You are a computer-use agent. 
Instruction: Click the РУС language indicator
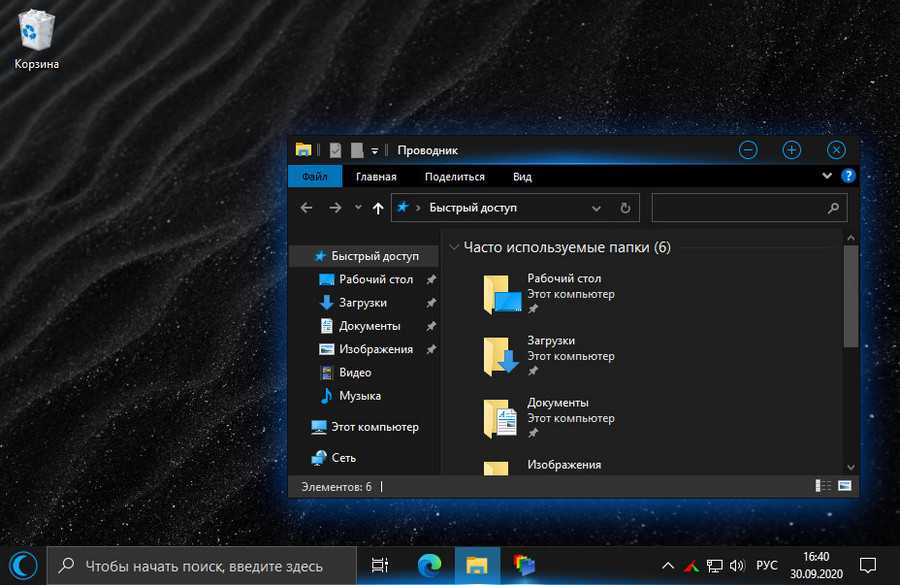[x=767, y=565]
